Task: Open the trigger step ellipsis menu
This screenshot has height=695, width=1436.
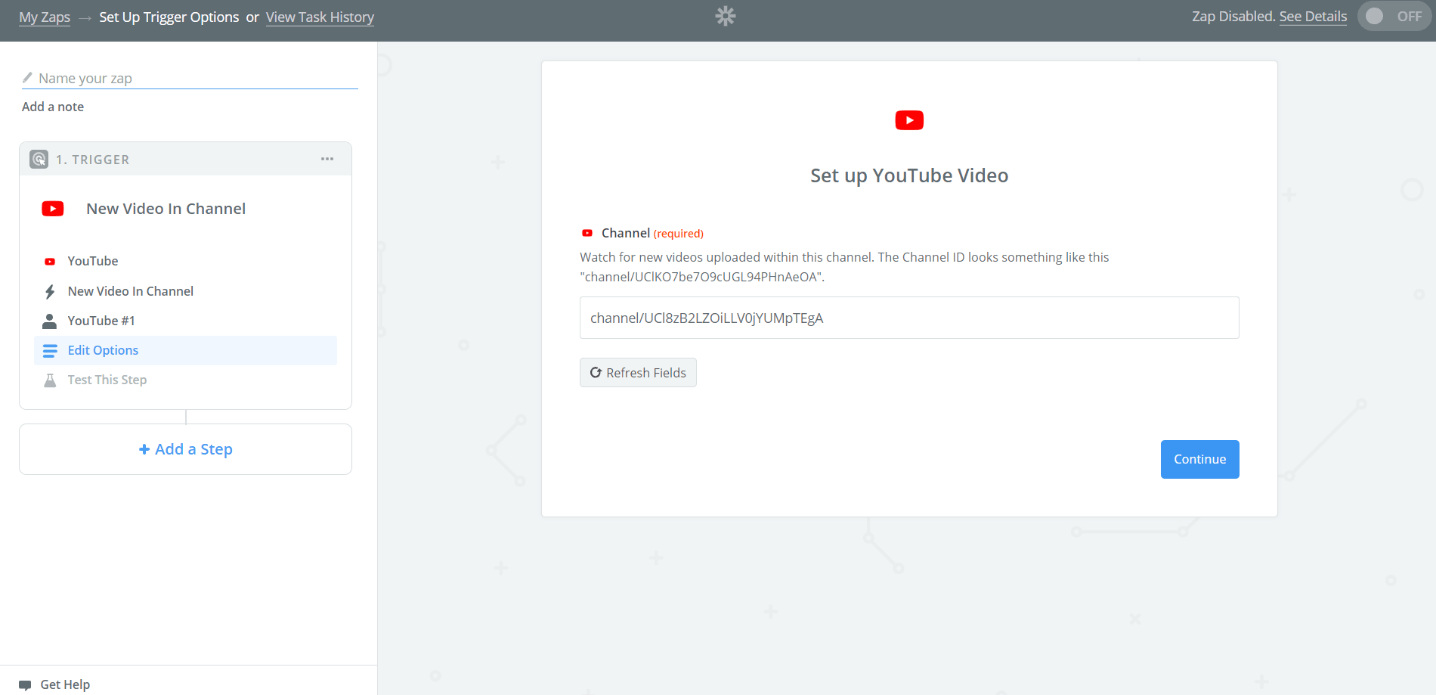Action: [327, 158]
